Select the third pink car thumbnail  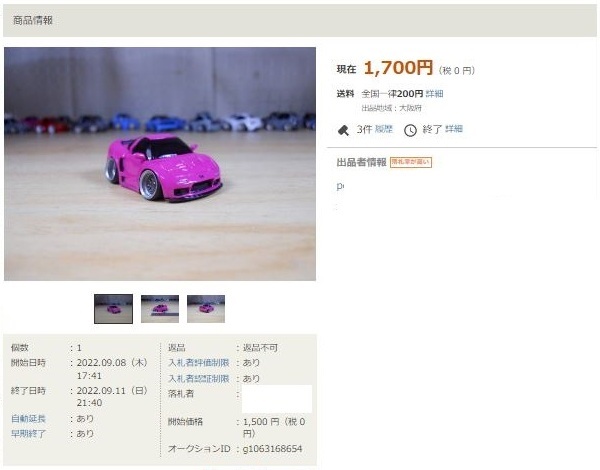point(206,309)
